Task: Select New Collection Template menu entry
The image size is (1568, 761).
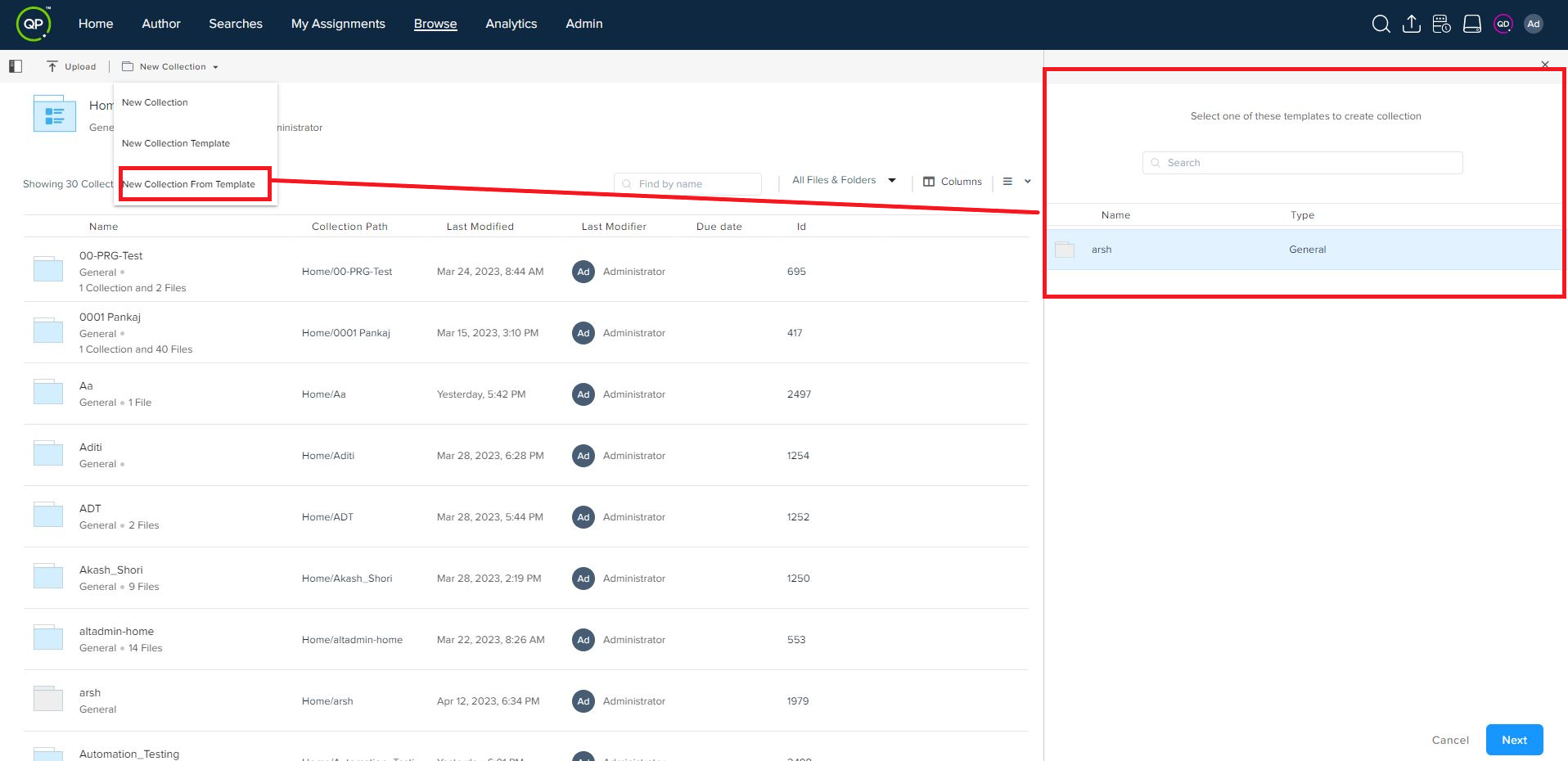Action: (176, 143)
